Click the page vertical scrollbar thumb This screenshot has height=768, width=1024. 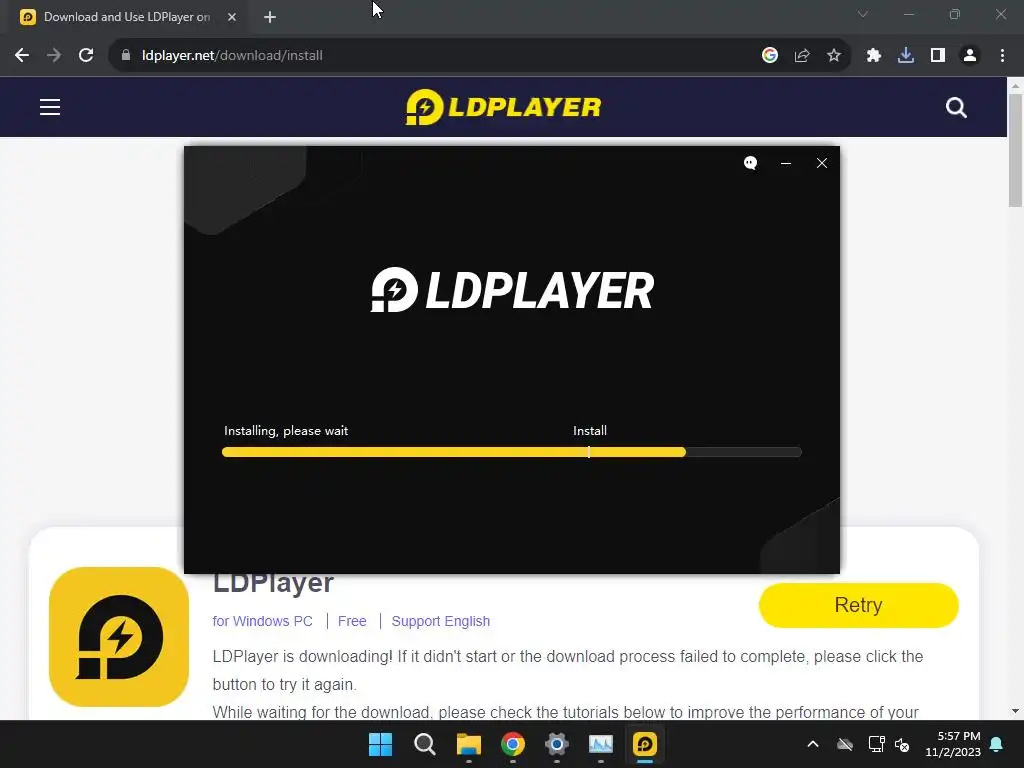click(x=1015, y=150)
